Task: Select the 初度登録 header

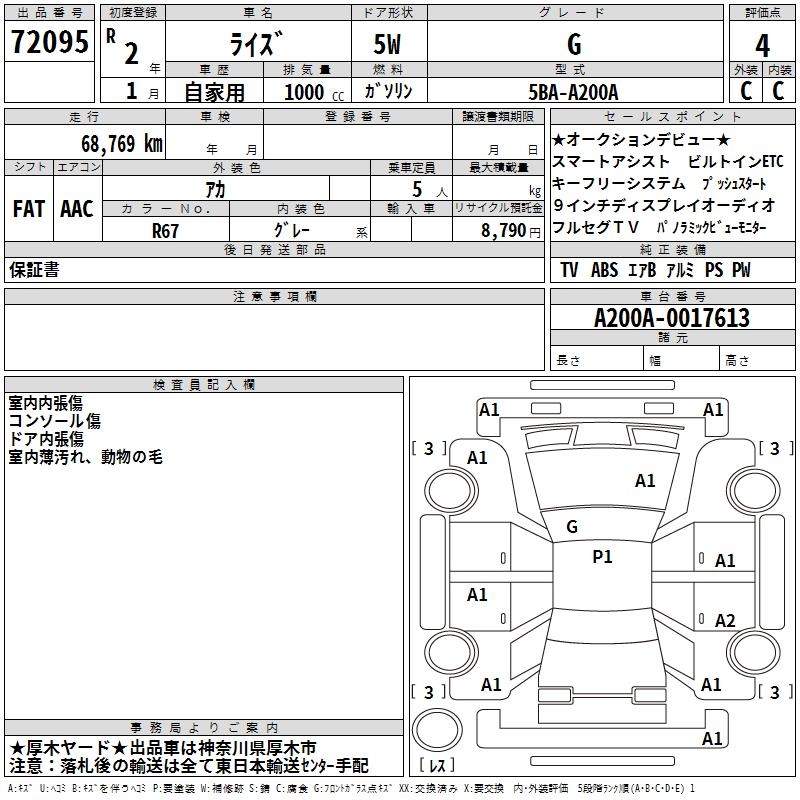Action: tap(133, 12)
